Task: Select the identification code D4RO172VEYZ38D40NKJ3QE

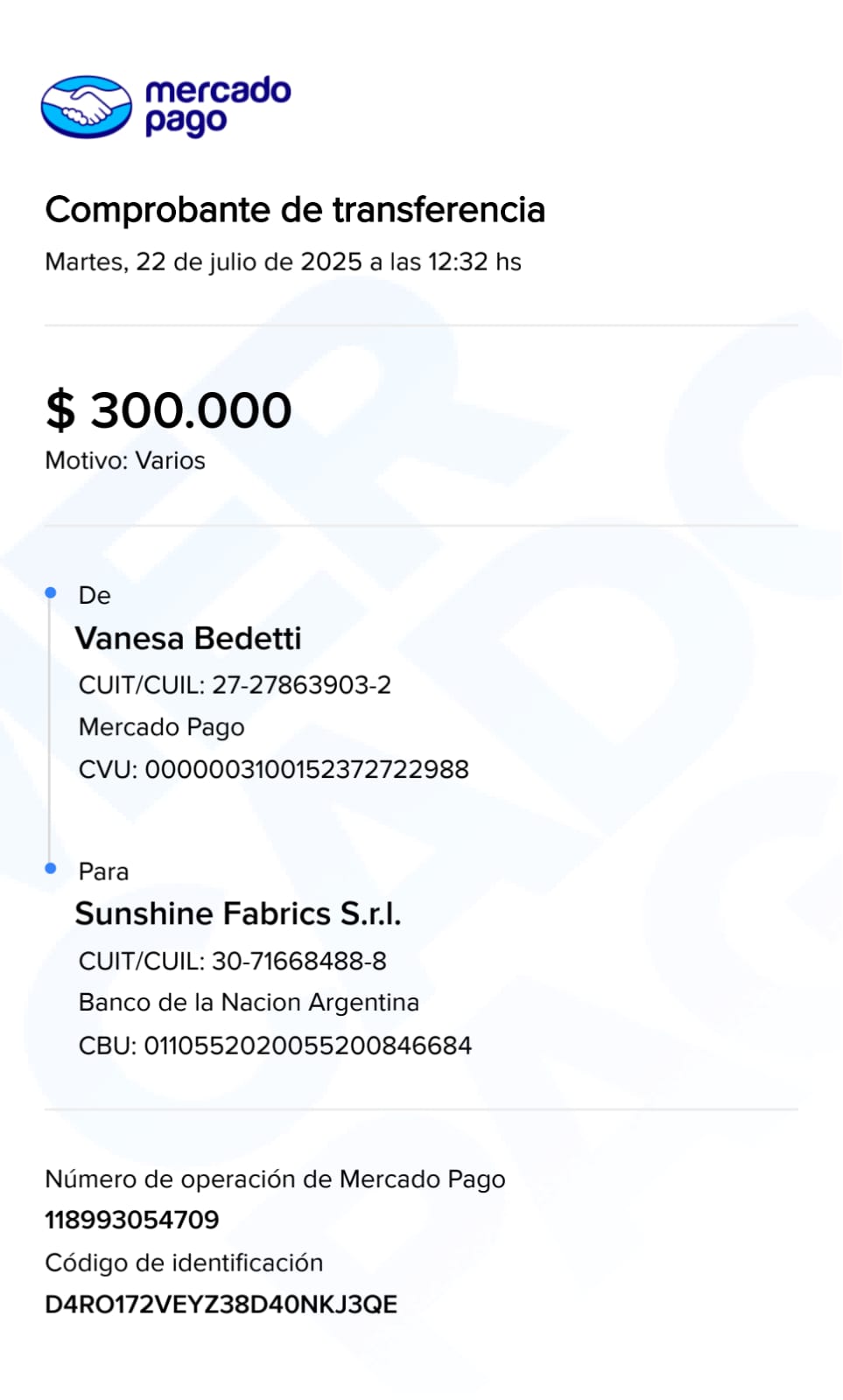Action: pyautogui.click(x=221, y=1305)
